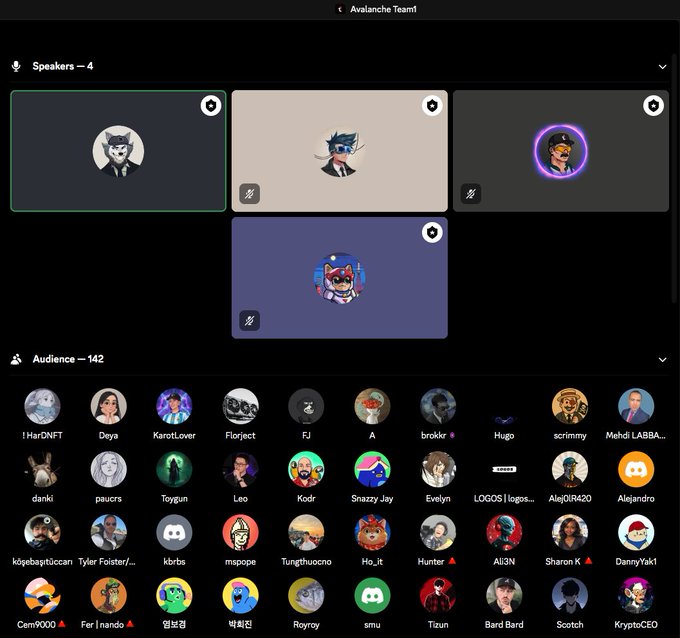Open 염보경 audience member avatar
680x638 pixels.
[174, 595]
